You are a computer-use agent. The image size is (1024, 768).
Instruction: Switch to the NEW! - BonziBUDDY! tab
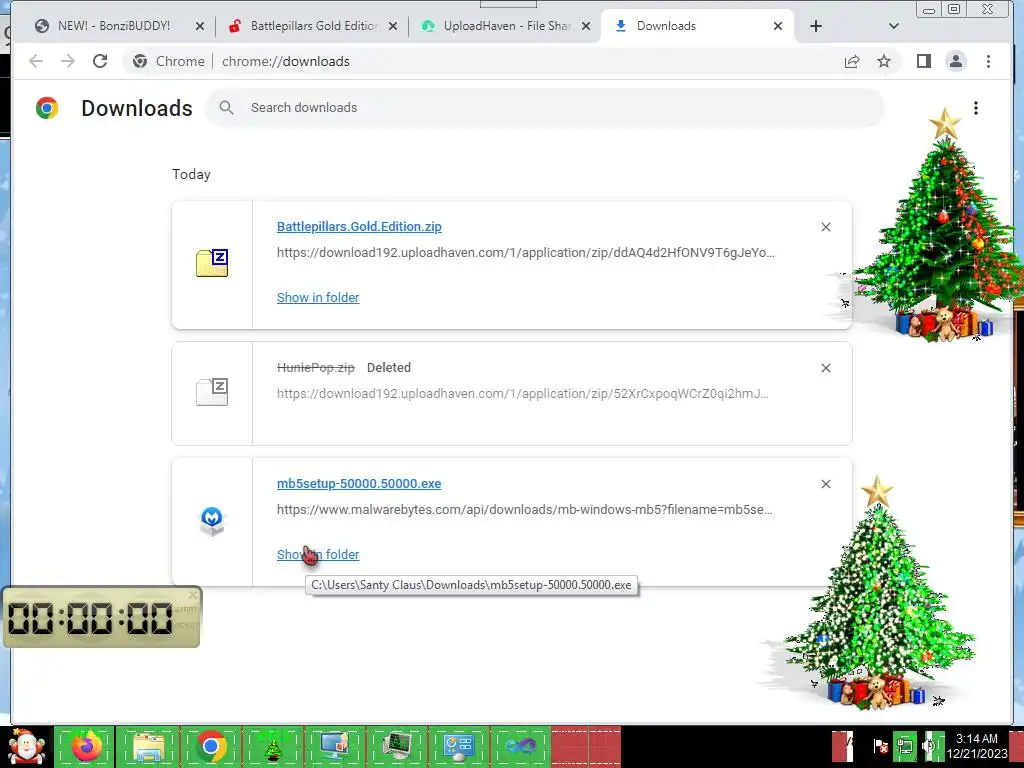(112, 26)
